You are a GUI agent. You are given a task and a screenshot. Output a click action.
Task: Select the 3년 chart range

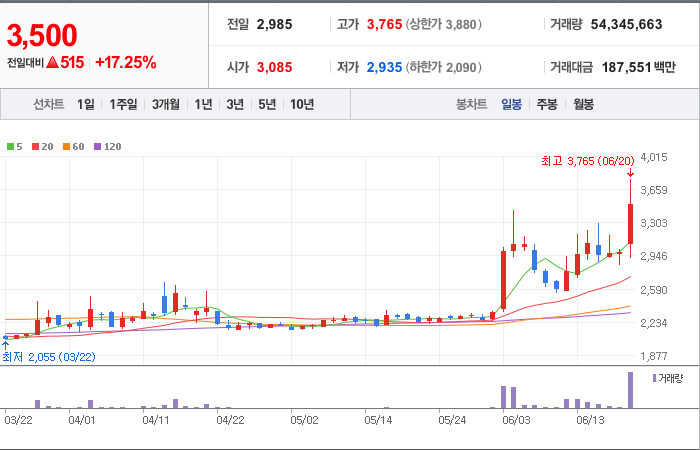tap(235, 104)
